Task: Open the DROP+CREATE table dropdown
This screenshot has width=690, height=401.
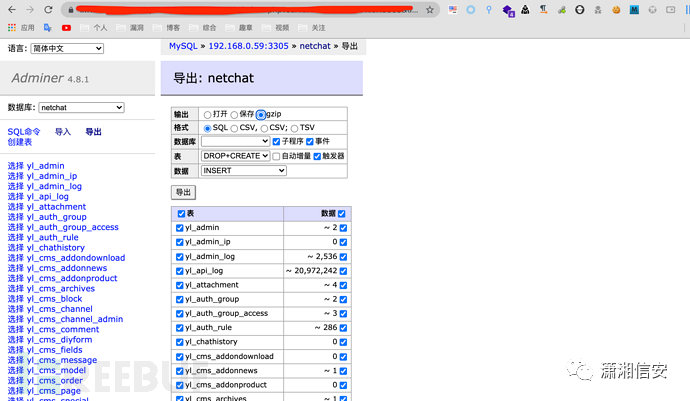Action: coord(235,156)
